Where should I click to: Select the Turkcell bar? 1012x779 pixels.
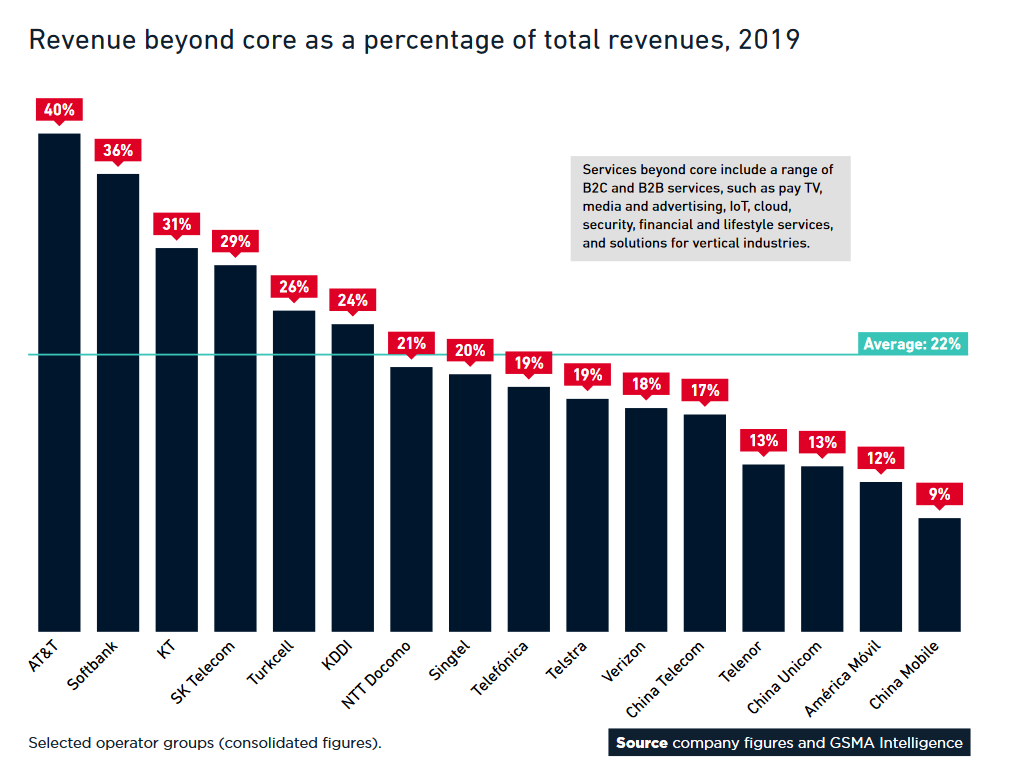[x=294, y=471]
